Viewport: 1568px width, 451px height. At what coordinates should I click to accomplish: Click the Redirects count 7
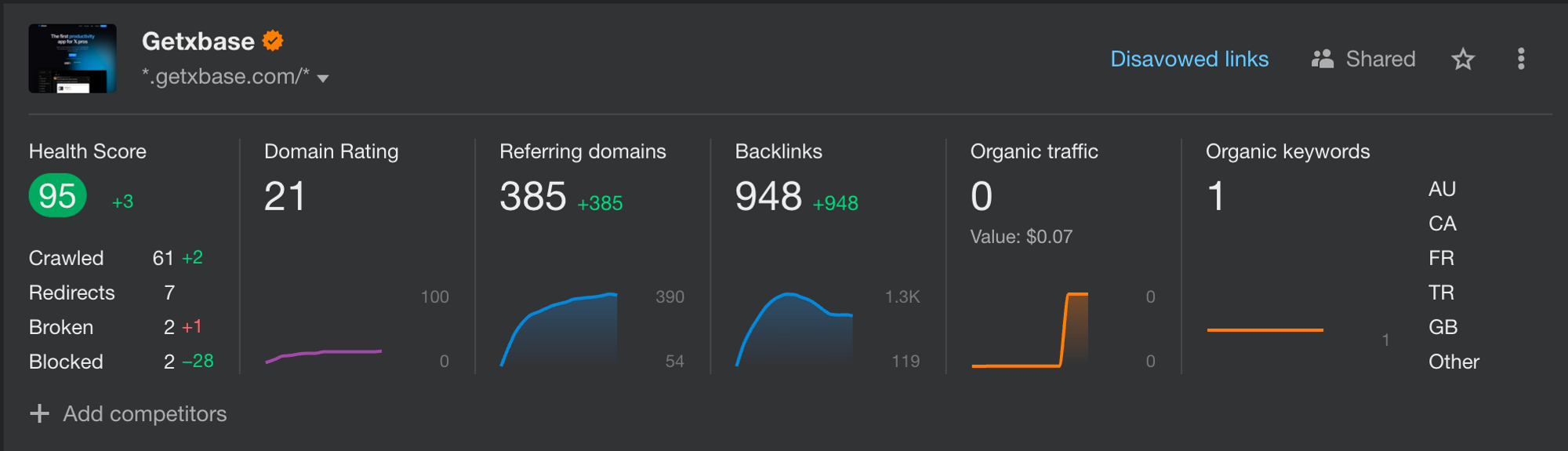pos(169,293)
